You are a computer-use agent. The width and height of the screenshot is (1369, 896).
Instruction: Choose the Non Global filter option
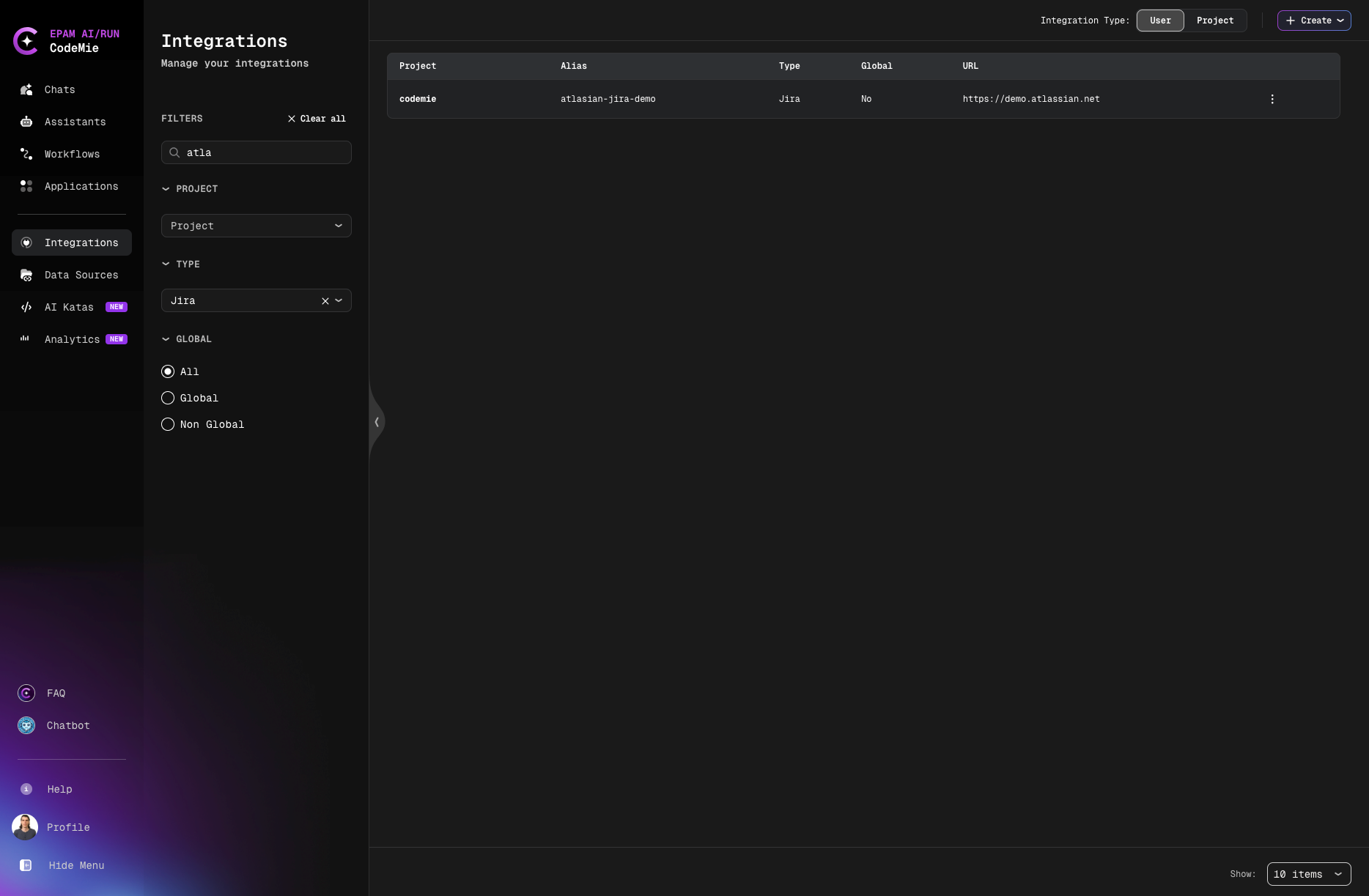point(168,424)
